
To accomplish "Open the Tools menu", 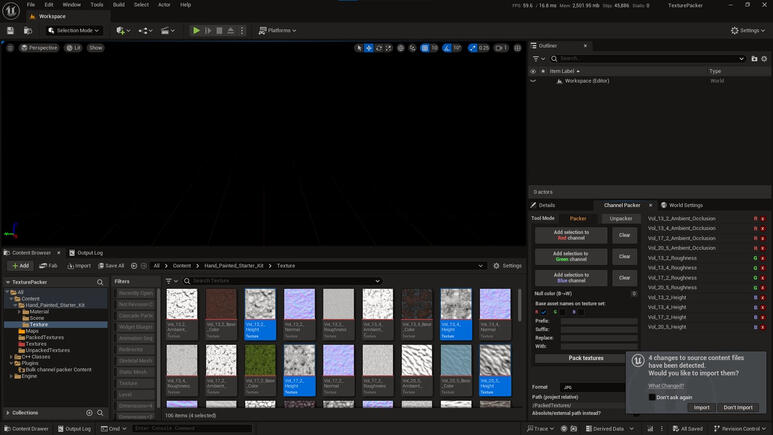I will (97, 5).
